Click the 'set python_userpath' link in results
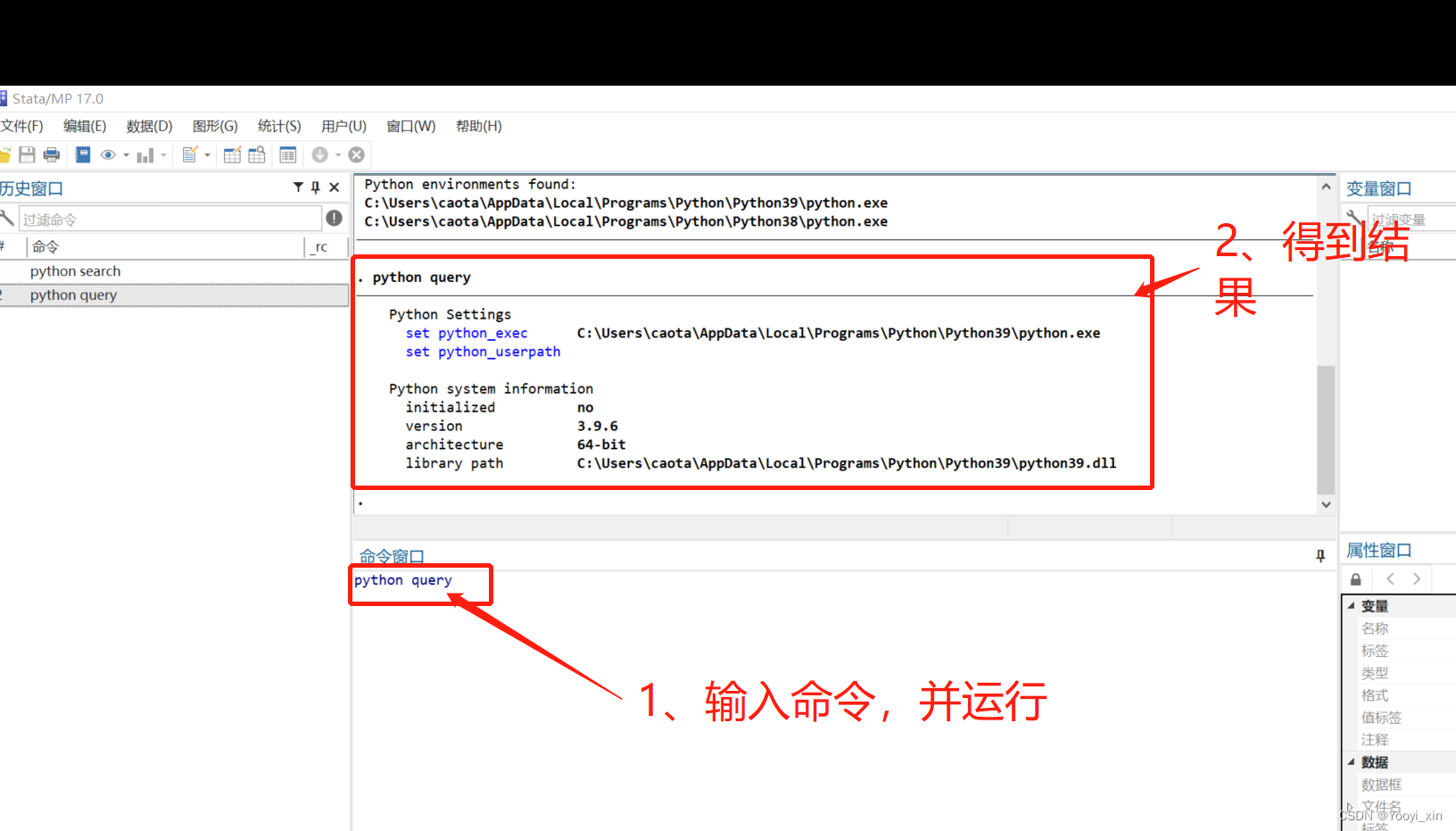Screen dimensions: 1456x831 point(483,352)
